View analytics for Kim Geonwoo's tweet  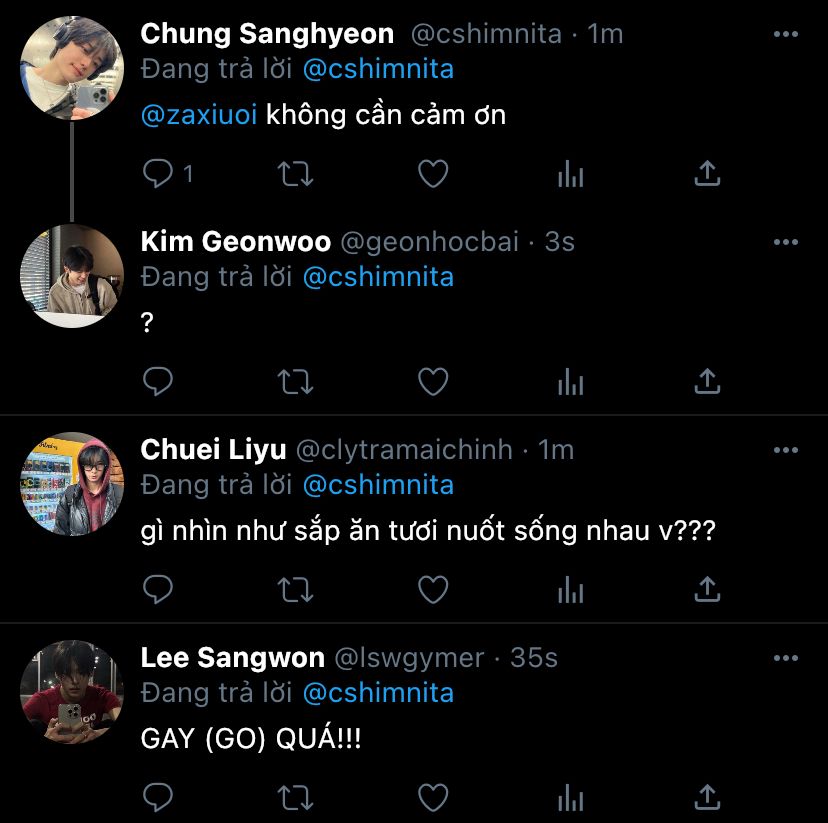tap(570, 381)
